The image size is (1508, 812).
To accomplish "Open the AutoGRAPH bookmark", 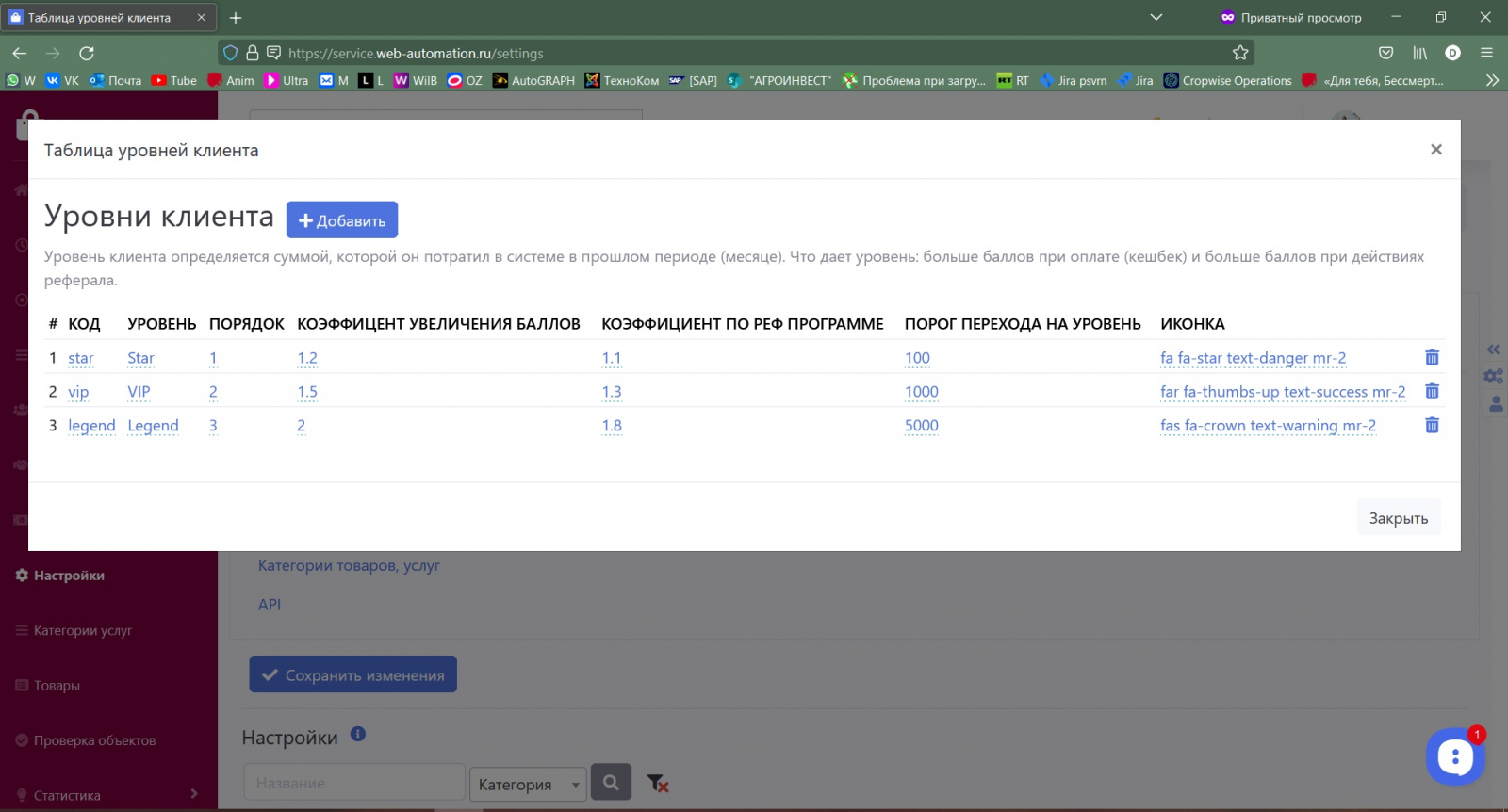I will tap(533, 80).
